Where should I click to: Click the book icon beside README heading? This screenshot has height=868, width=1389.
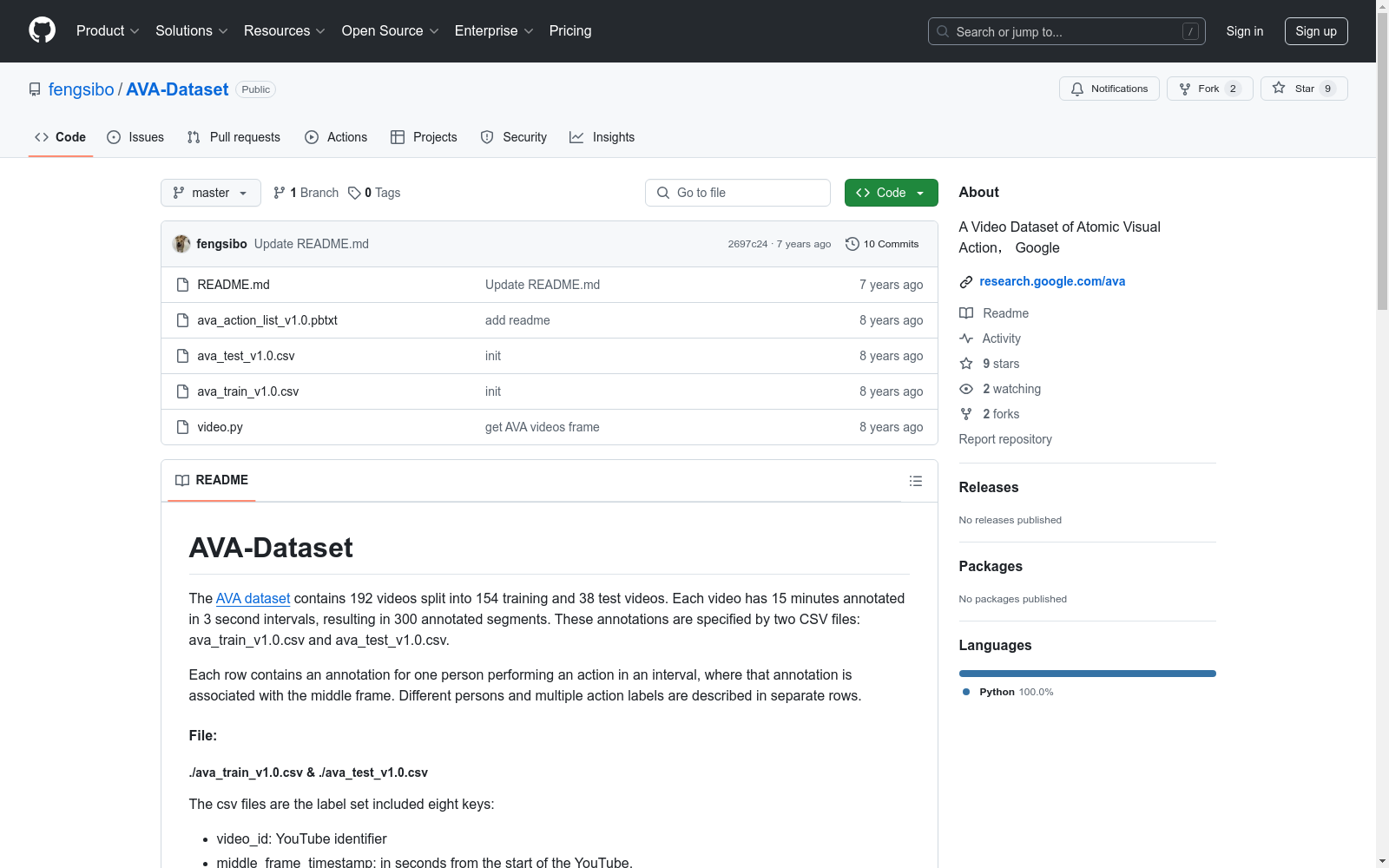pyautogui.click(x=182, y=480)
